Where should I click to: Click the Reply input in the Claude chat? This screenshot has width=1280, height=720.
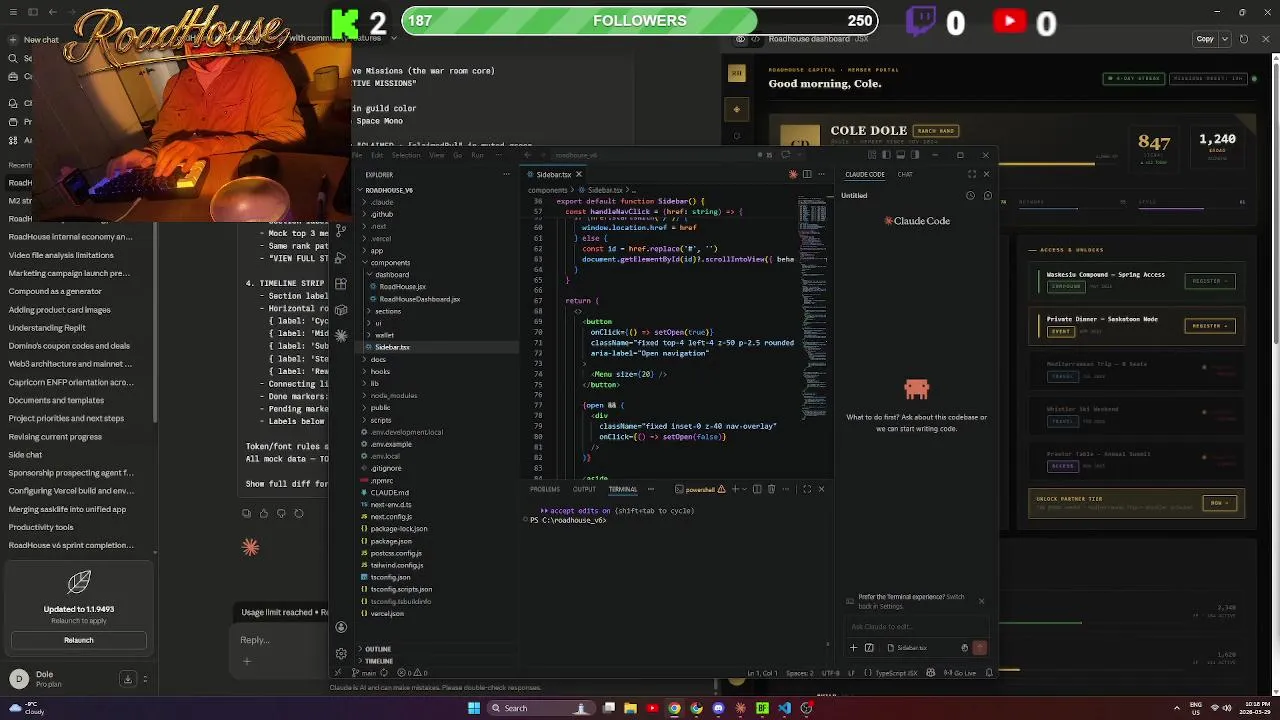tap(280, 640)
